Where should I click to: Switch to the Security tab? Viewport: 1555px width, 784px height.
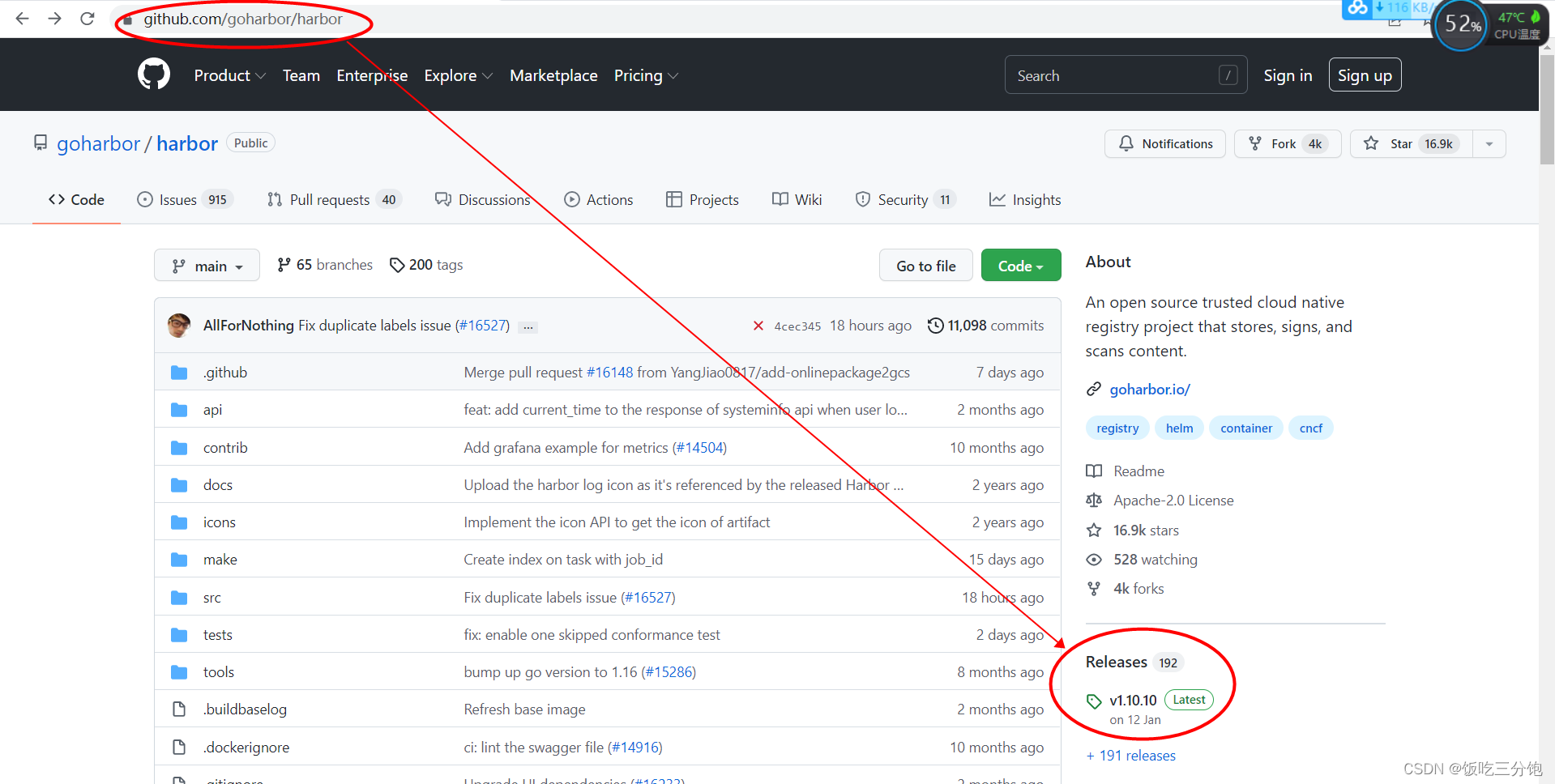[906, 200]
